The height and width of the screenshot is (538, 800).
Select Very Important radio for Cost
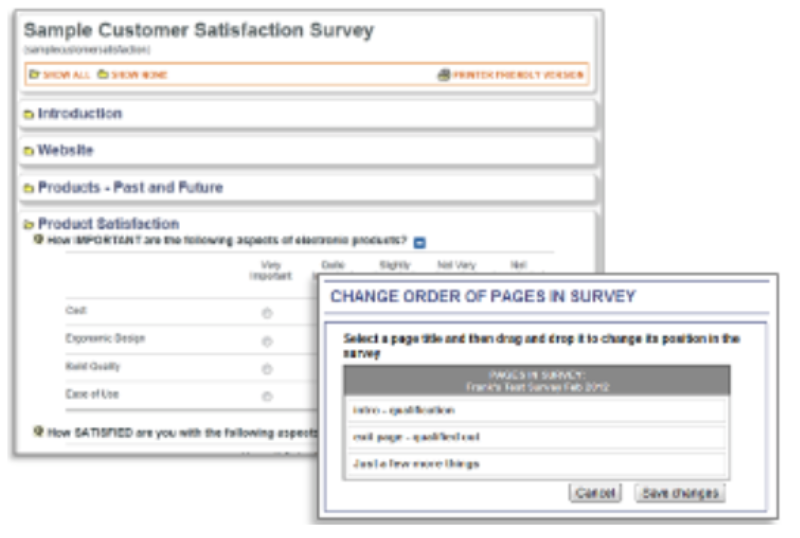point(267,313)
